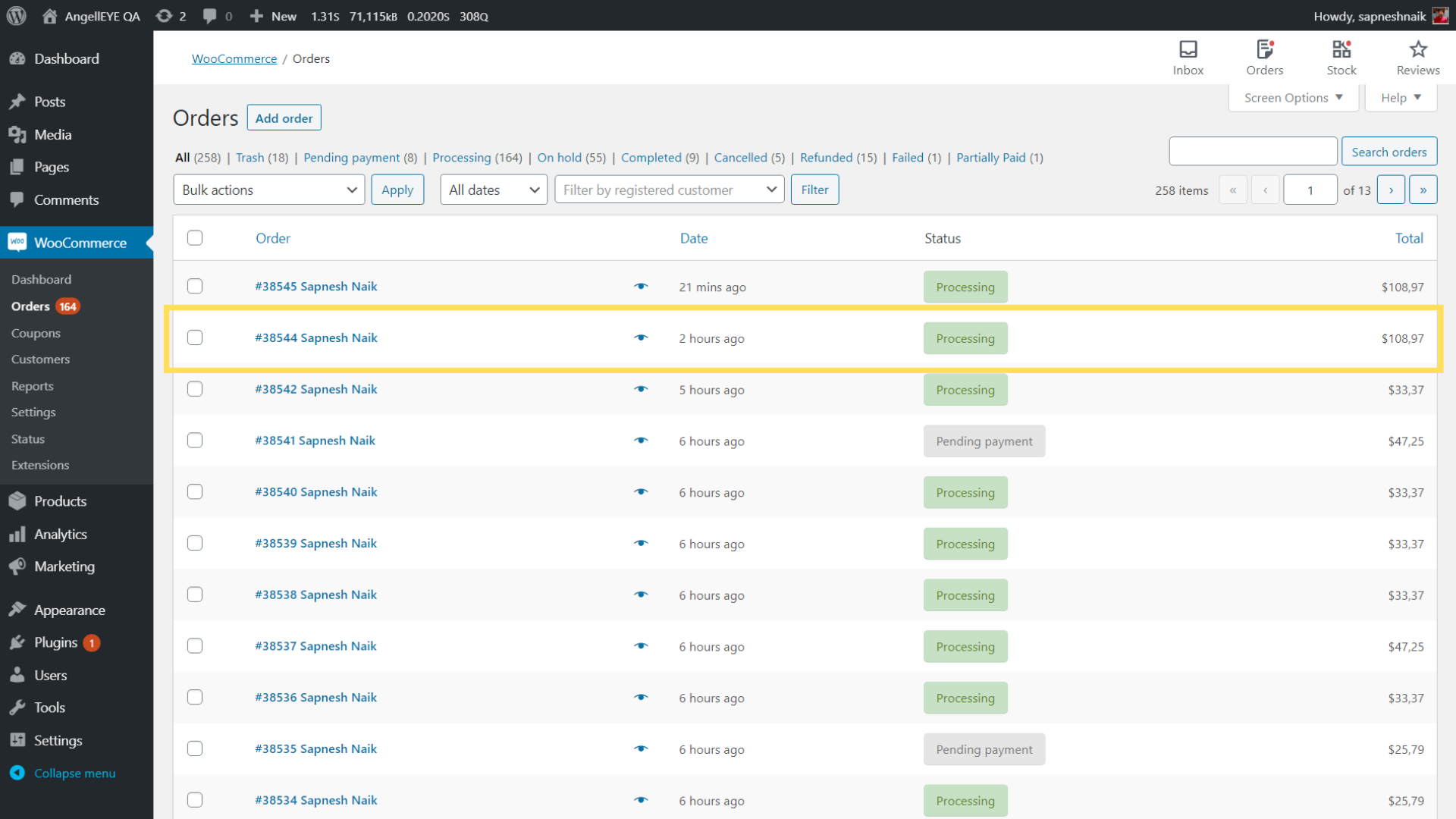Screen dimensions: 1456x819
Task: Check the box for order #38537
Action: [x=195, y=646]
